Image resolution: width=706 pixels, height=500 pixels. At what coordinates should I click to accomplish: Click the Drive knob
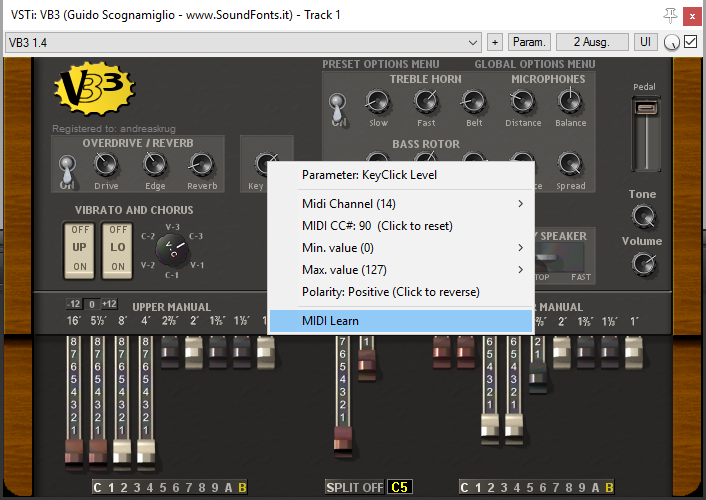pyautogui.click(x=106, y=164)
